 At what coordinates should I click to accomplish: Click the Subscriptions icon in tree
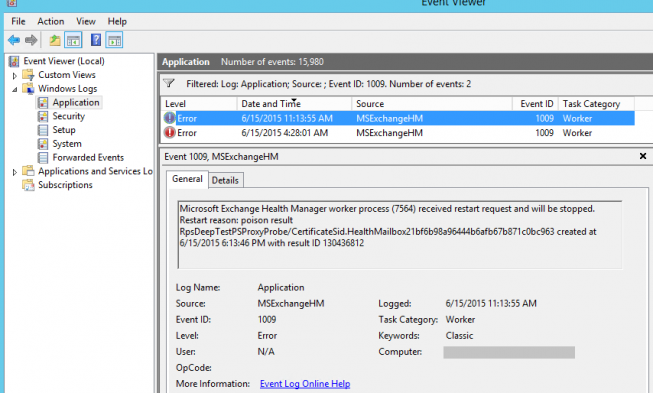(28, 185)
